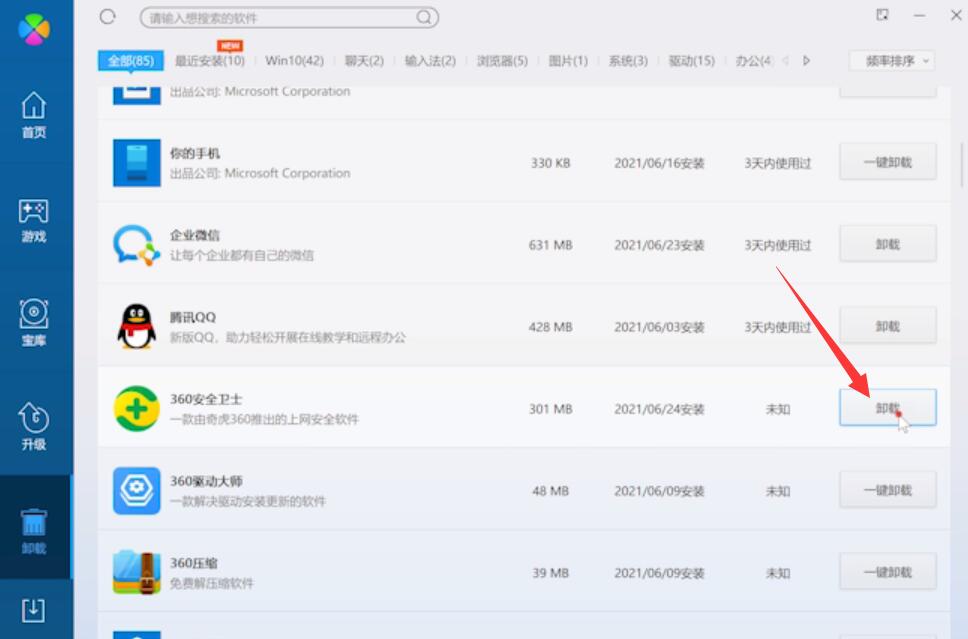Open the 升级 upgrade section
968x639 pixels.
pos(34,427)
